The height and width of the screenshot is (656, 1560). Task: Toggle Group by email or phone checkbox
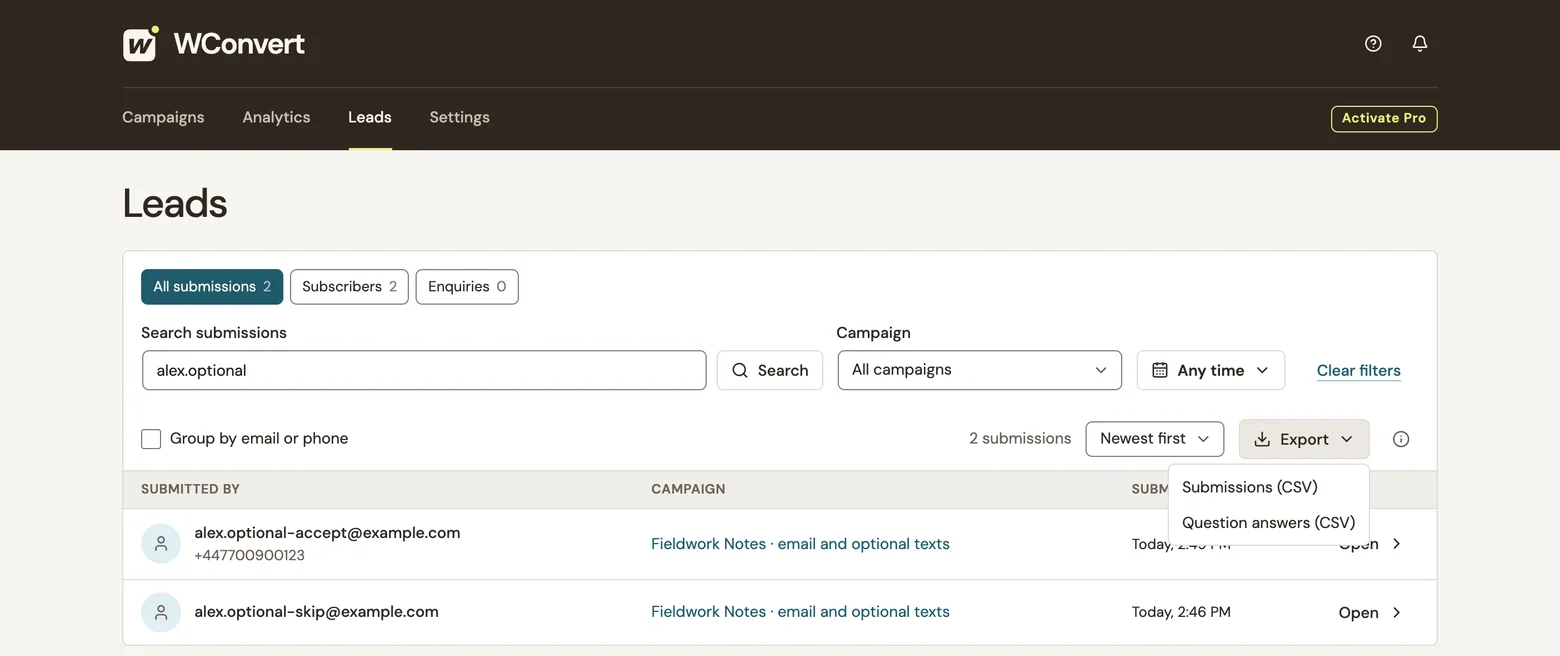point(151,439)
